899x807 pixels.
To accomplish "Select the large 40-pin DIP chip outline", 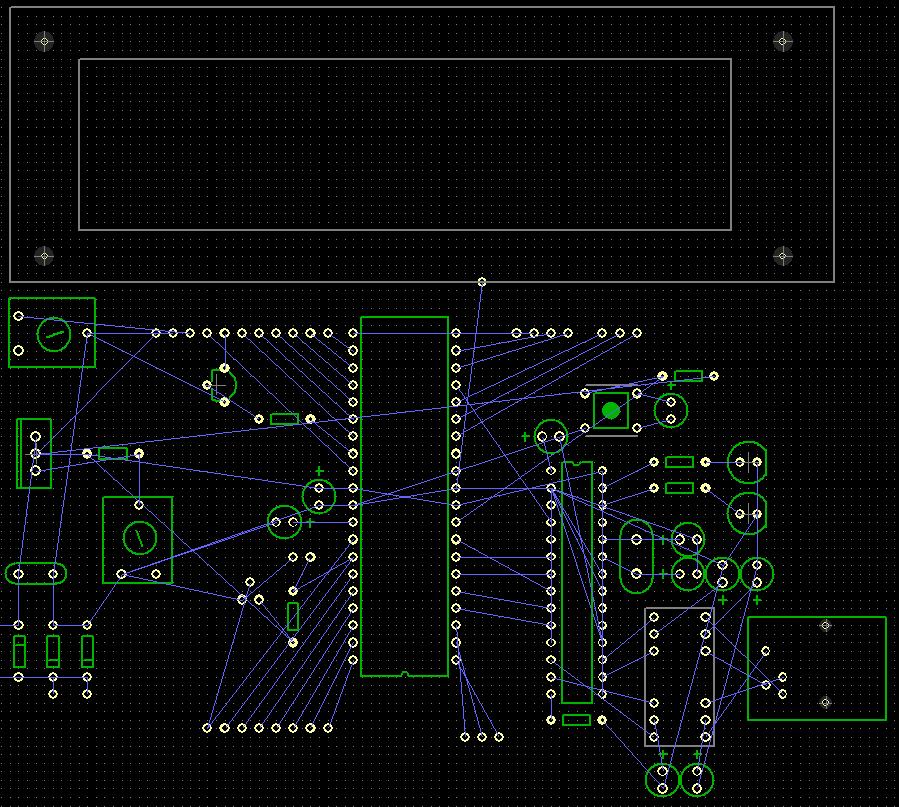I will pos(404,496).
